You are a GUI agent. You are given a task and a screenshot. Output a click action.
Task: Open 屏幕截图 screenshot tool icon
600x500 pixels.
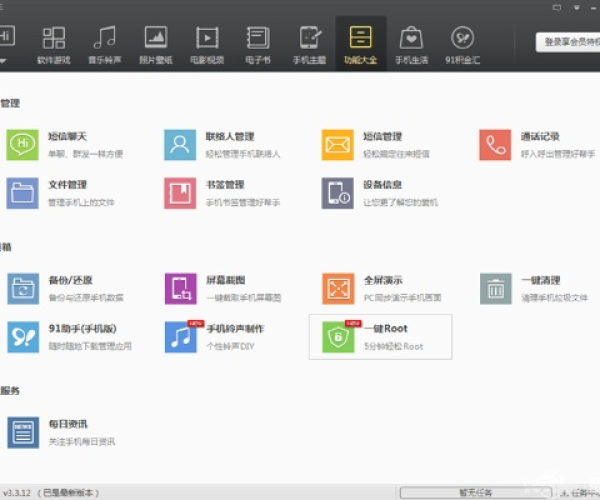pyautogui.click(x=181, y=289)
